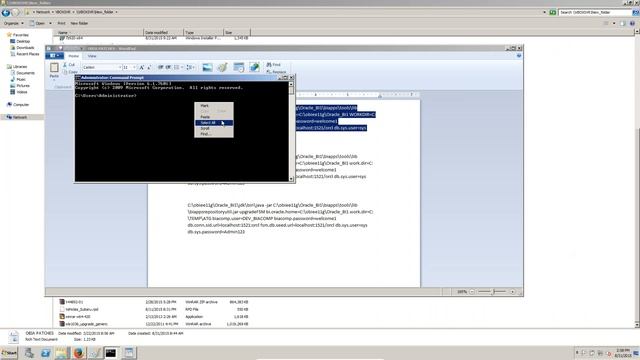Open the WordPad application menu button
This screenshot has height=360, width=640.
coord(54,56)
